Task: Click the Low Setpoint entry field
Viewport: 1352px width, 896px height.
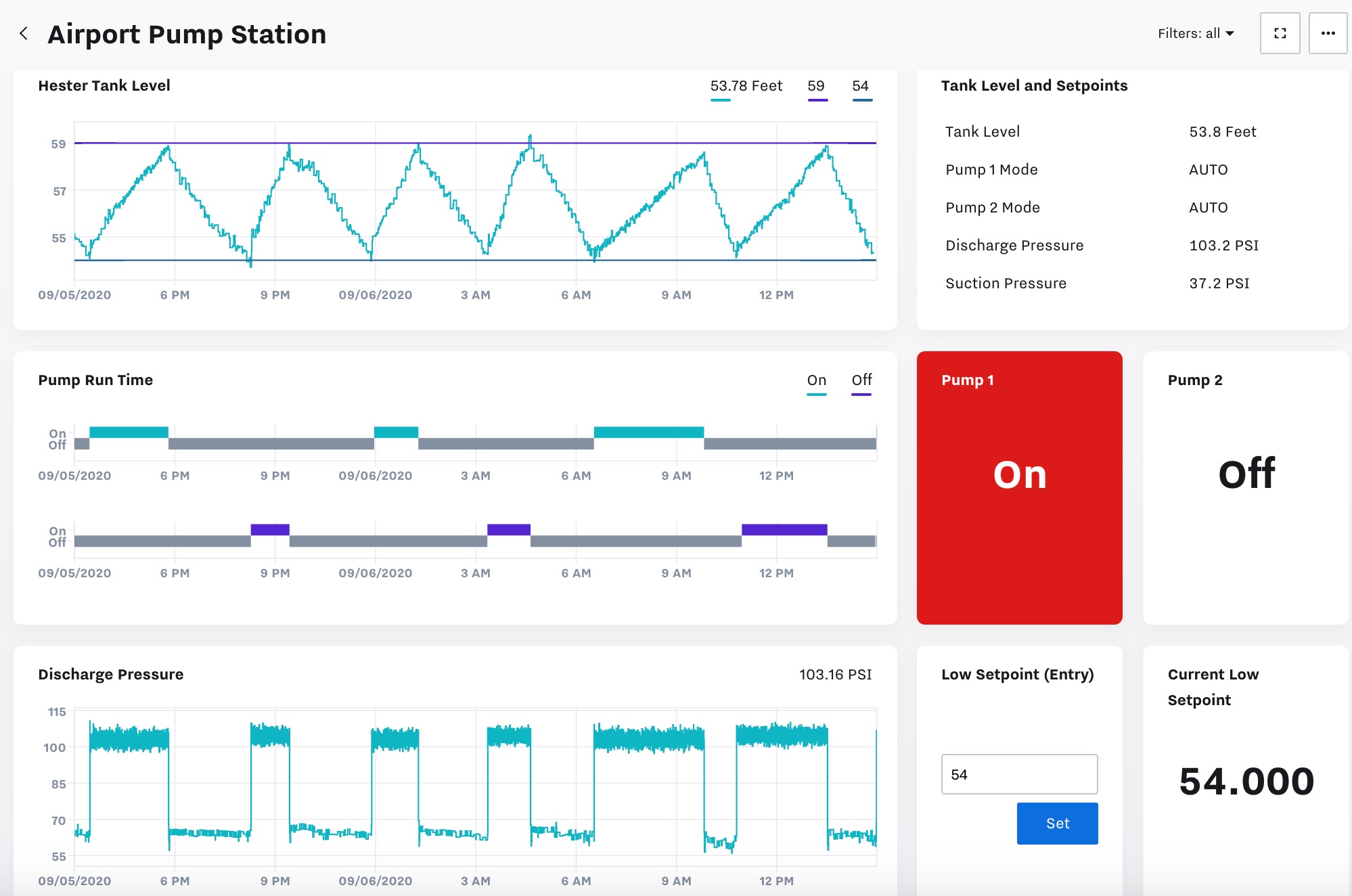Action: (x=1019, y=774)
